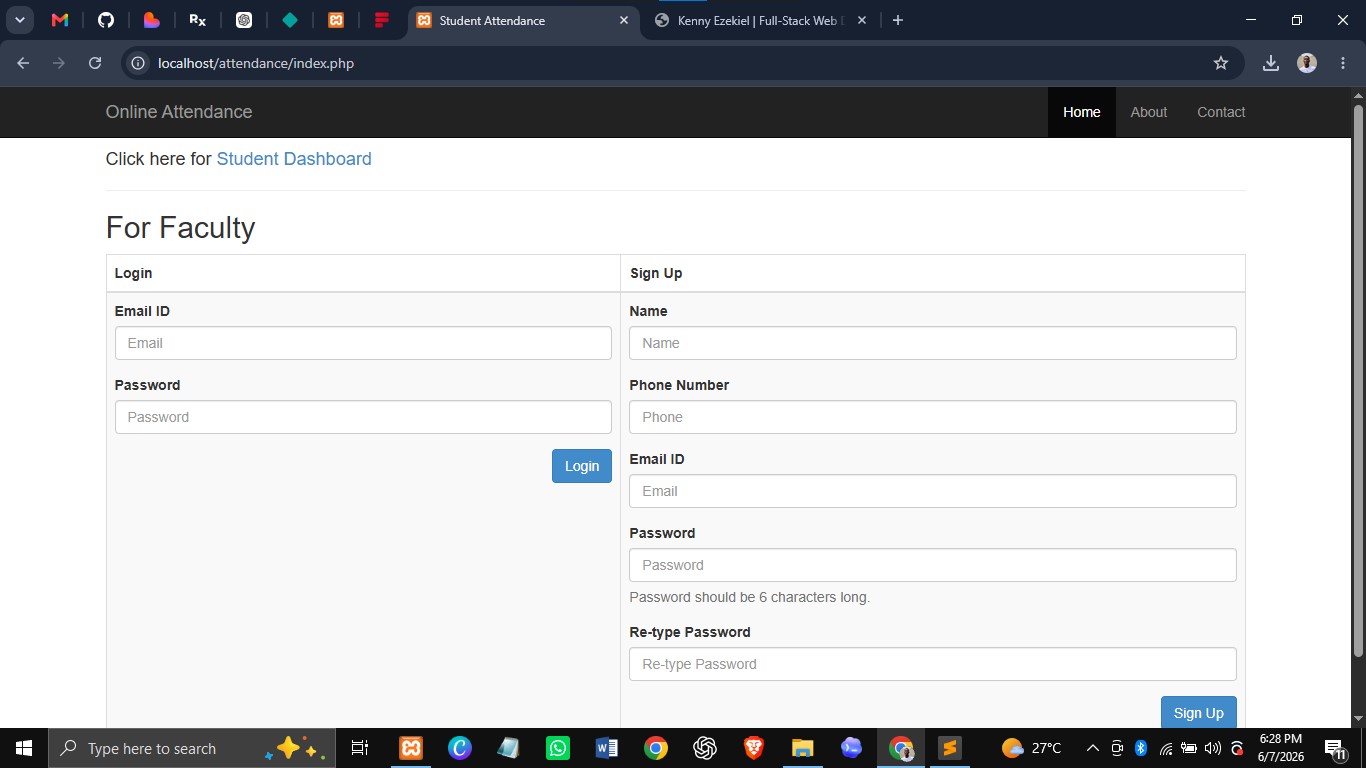The image size is (1366, 768).
Task: Click the Online Attendance brand link
Action: coord(179,112)
